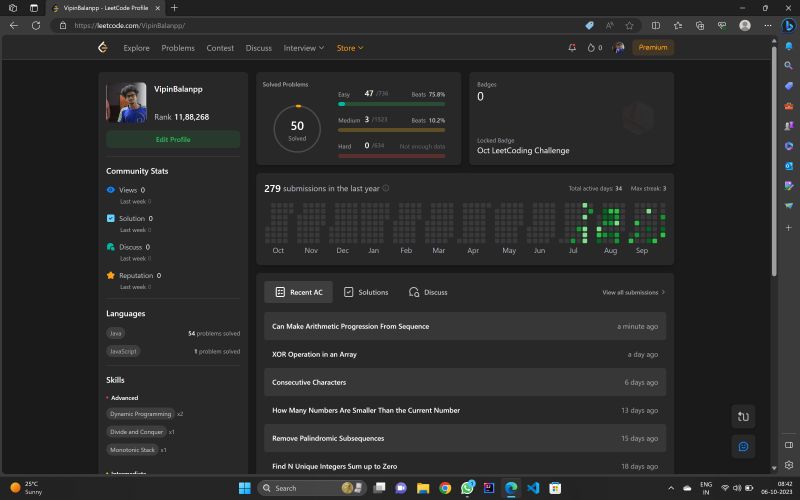Viewport: 800px width, 500px height.
Task: Expand the Store dropdown menu
Action: pos(350,48)
